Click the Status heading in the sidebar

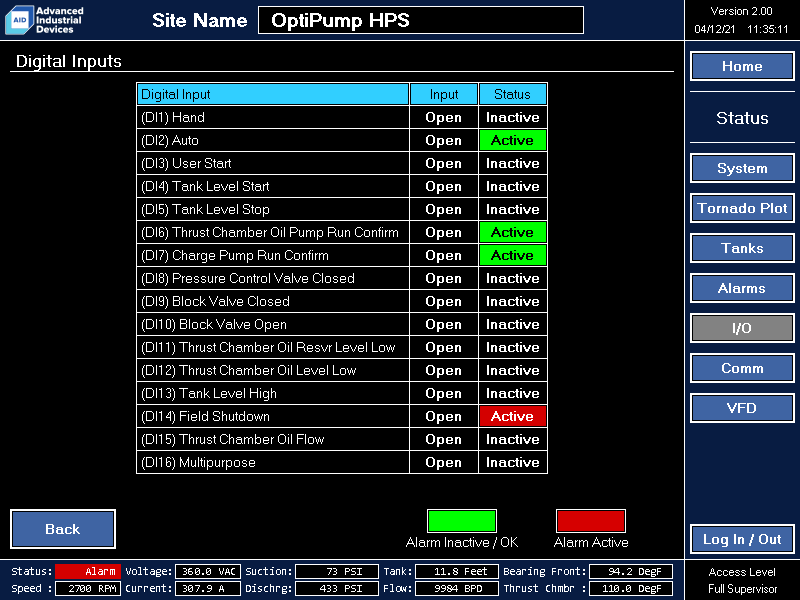[x=742, y=118]
